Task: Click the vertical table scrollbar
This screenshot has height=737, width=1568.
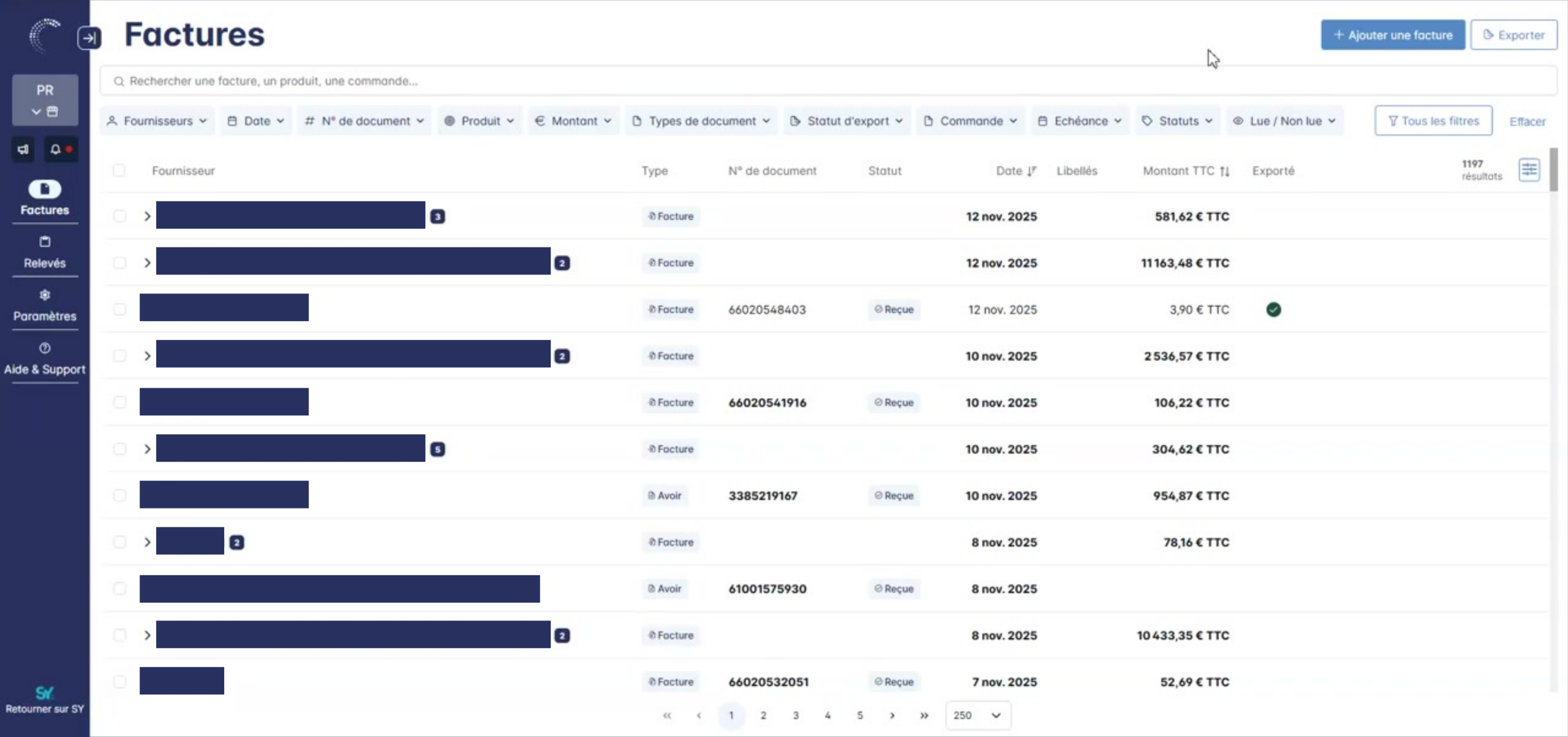Action: coord(1553,170)
